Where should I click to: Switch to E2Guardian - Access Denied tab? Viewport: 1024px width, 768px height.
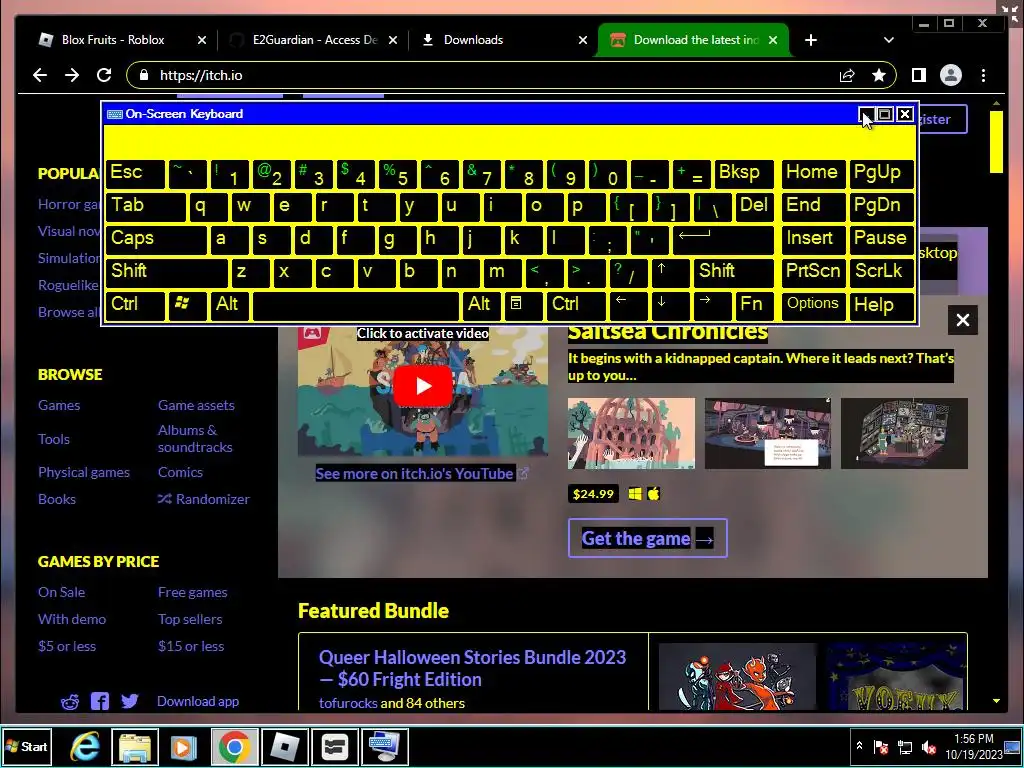tap(315, 40)
